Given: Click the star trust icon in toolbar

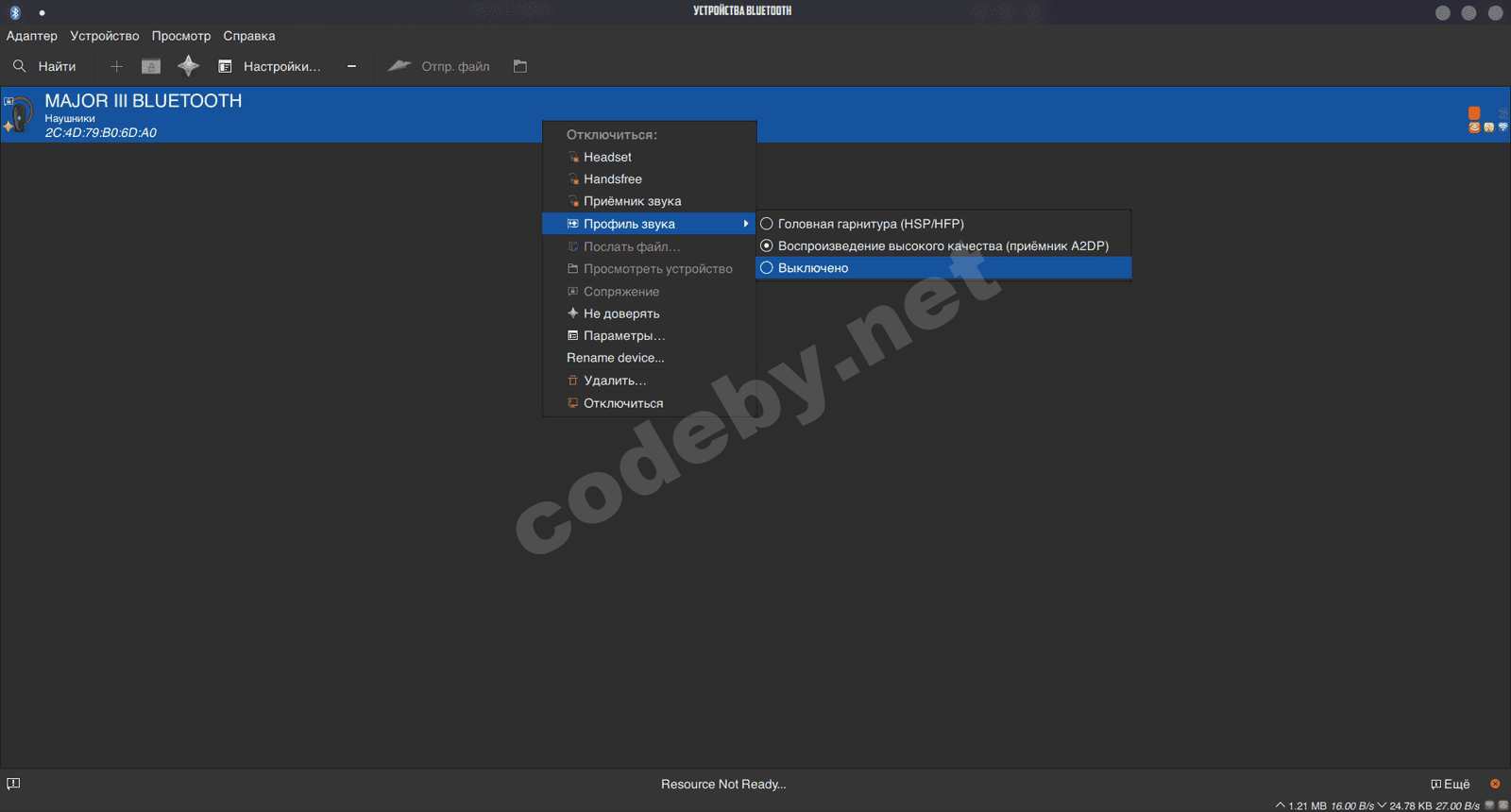Looking at the screenshot, I should [x=189, y=66].
